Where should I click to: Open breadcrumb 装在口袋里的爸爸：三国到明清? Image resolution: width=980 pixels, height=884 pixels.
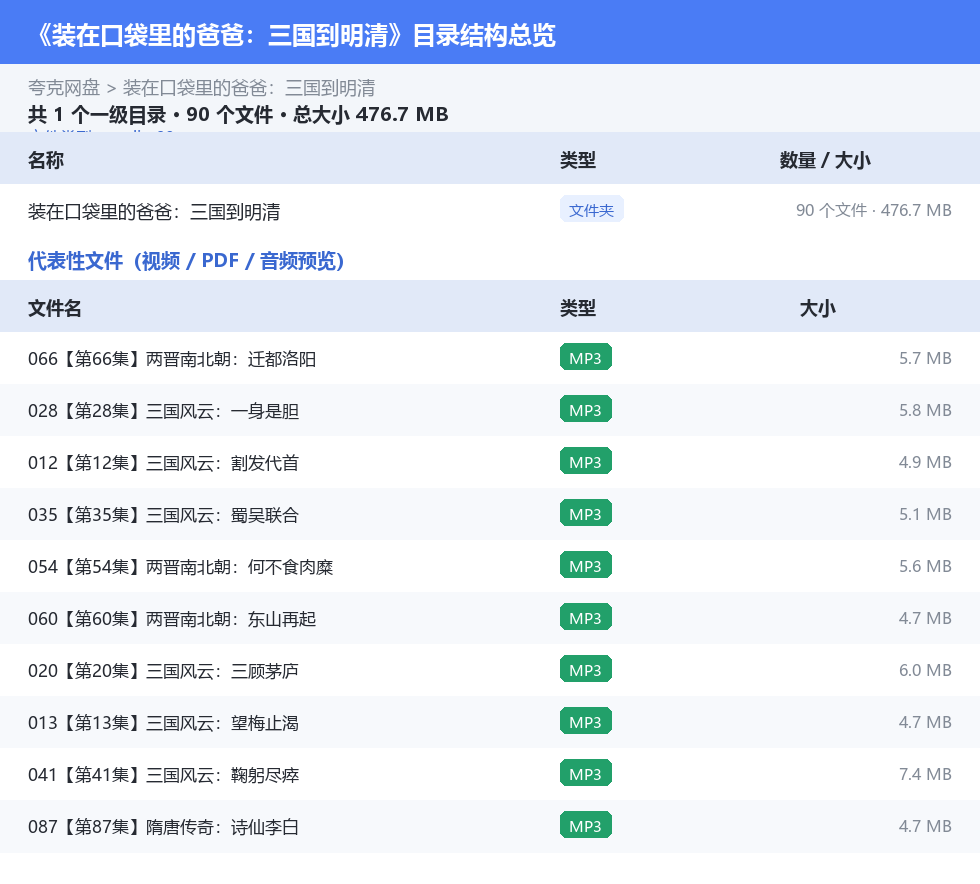[249, 88]
